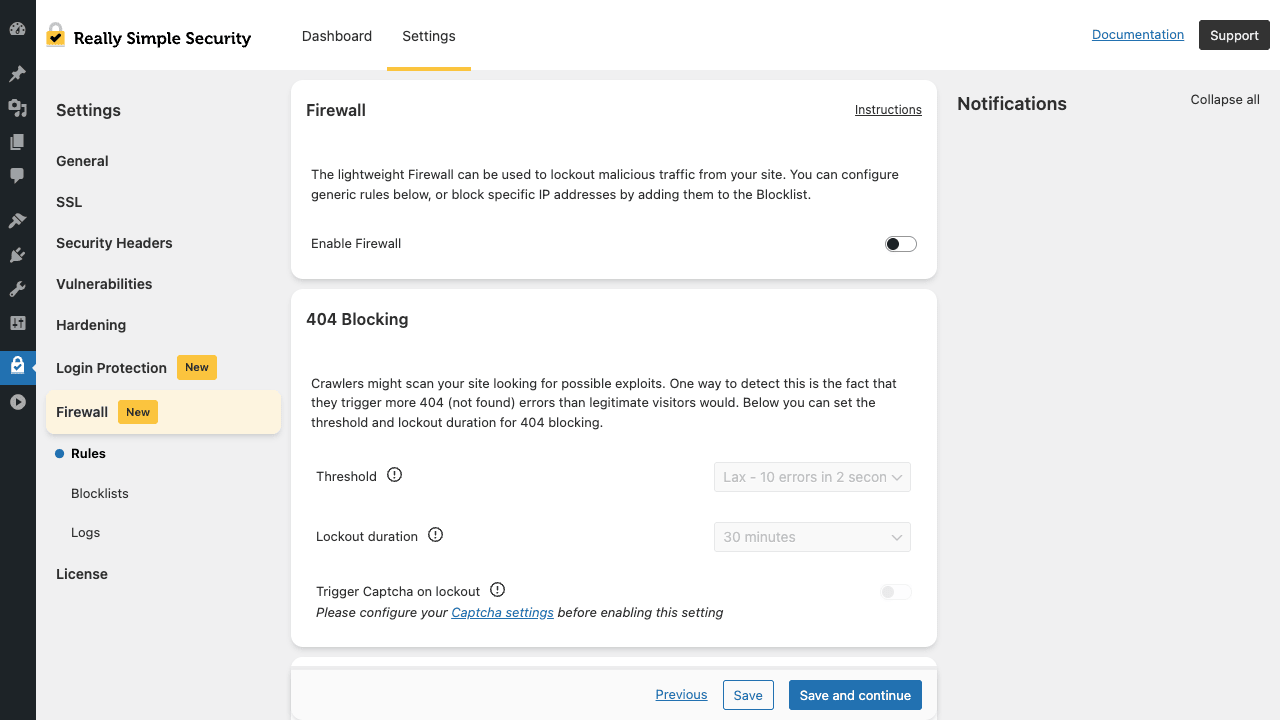Click Collapse all notifications

pyautogui.click(x=1225, y=100)
